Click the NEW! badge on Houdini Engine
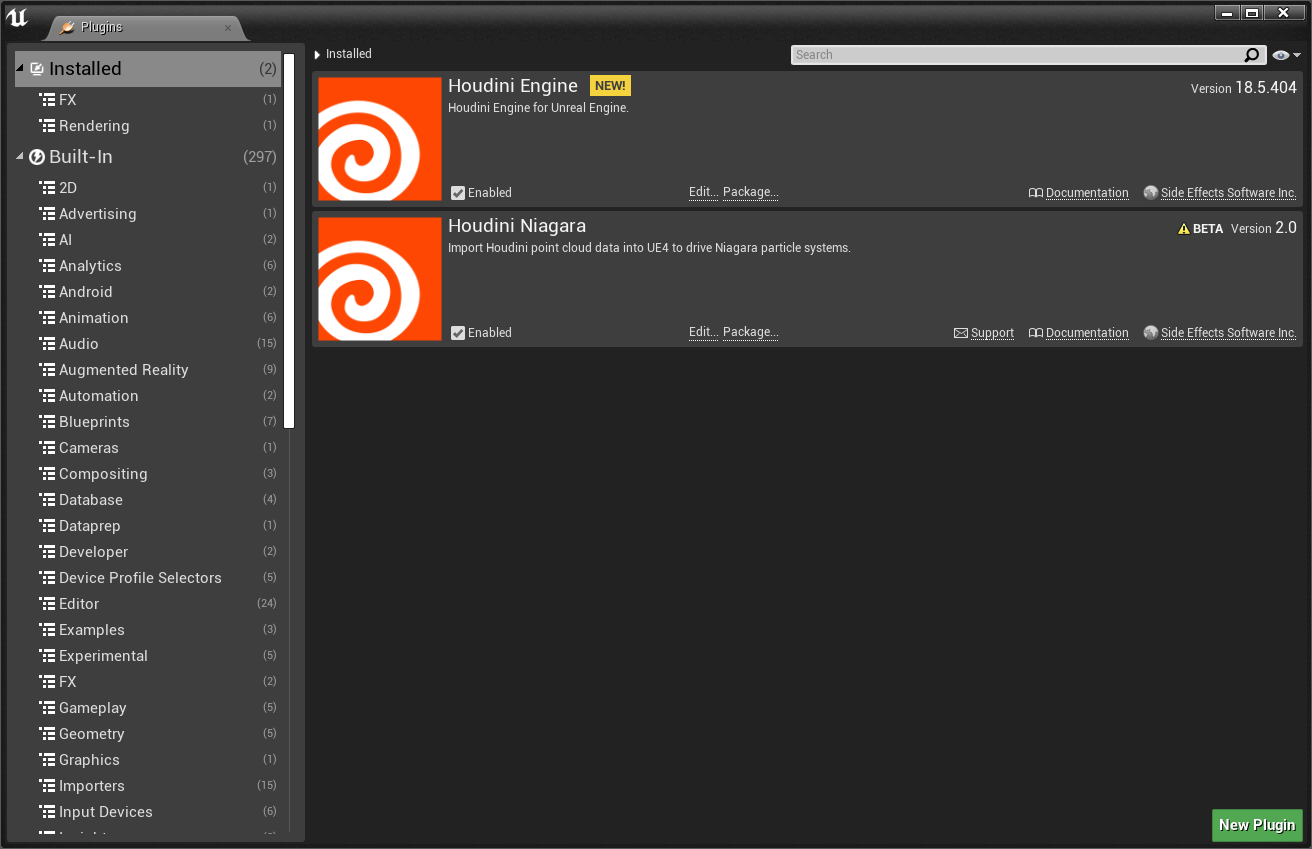Viewport: 1312px width, 849px height. coord(610,86)
